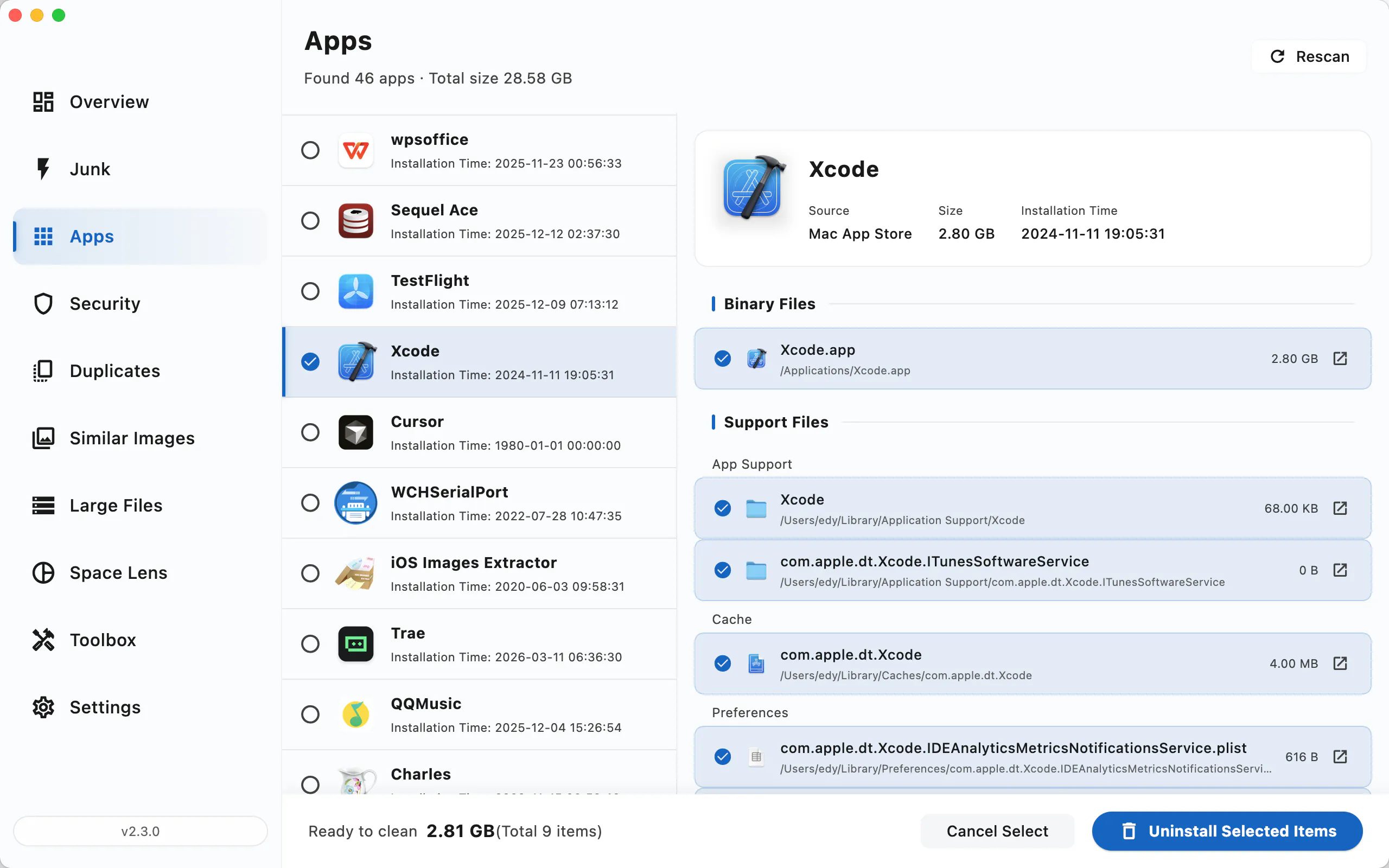Click the Duplicates stacked-pages icon
Viewport: 1389px width, 868px height.
click(43, 371)
